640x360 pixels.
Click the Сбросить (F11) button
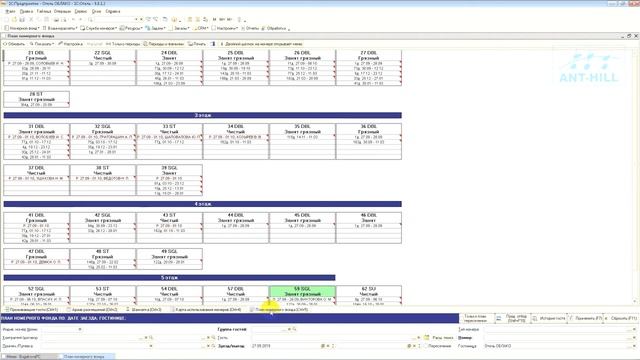tap(622, 318)
